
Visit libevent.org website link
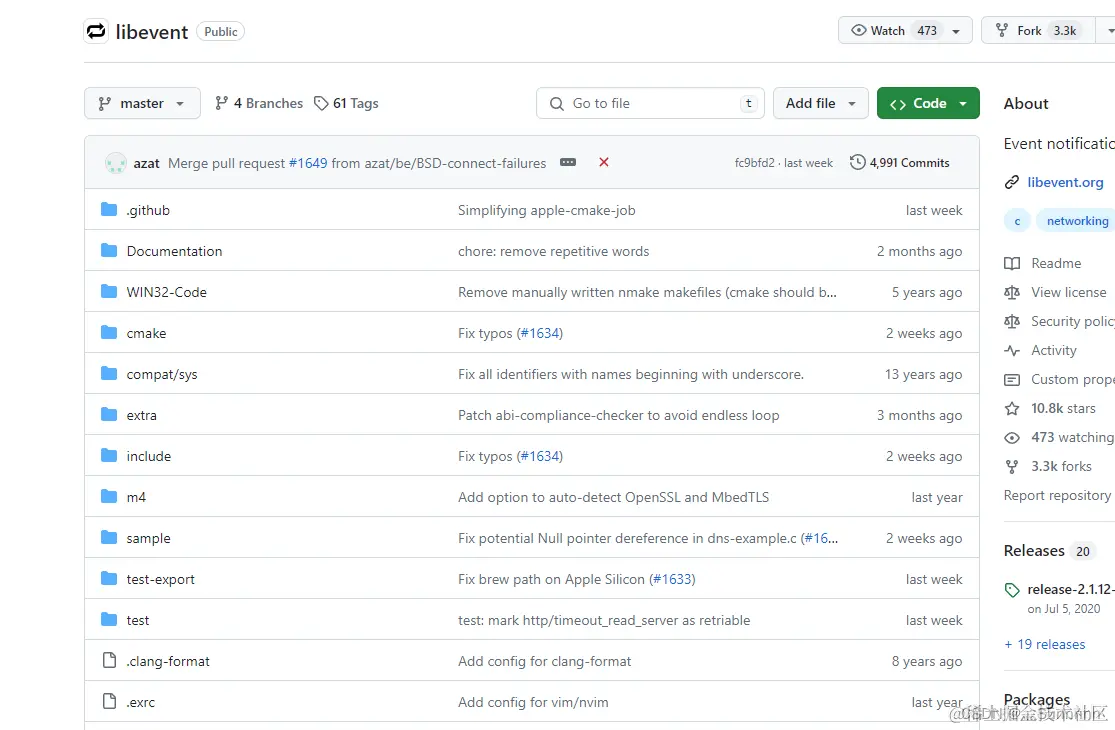pos(1065,182)
